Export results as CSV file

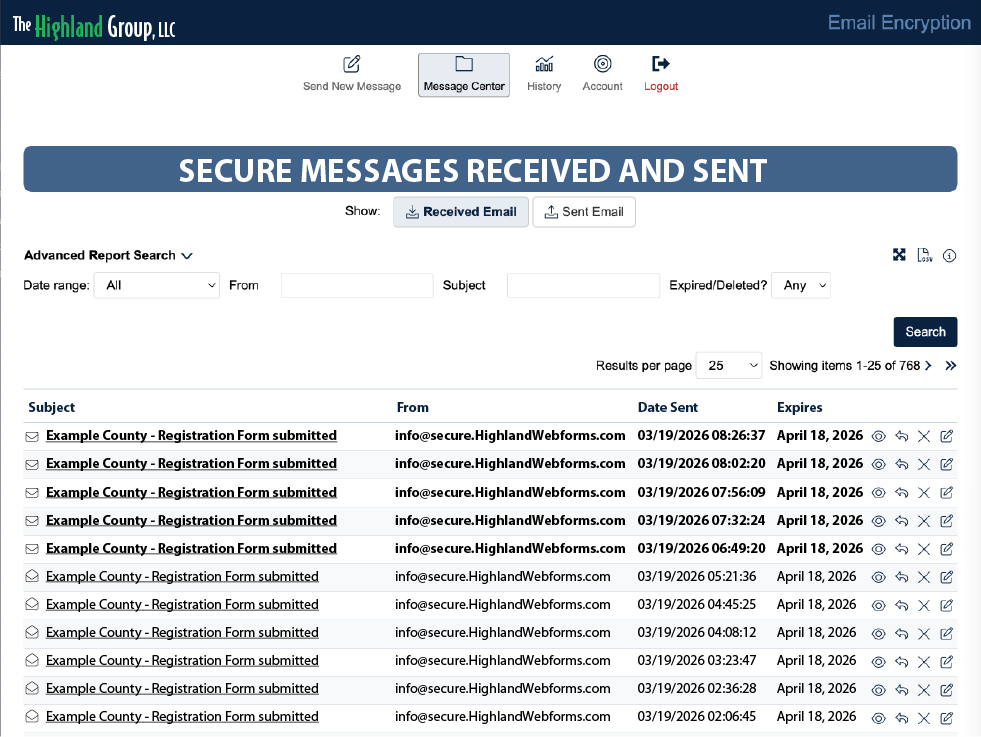click(925, 255)
